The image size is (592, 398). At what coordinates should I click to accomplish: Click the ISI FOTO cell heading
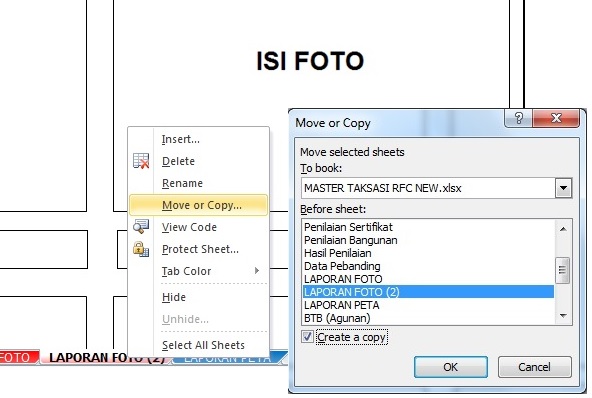(x=310, y=61)
